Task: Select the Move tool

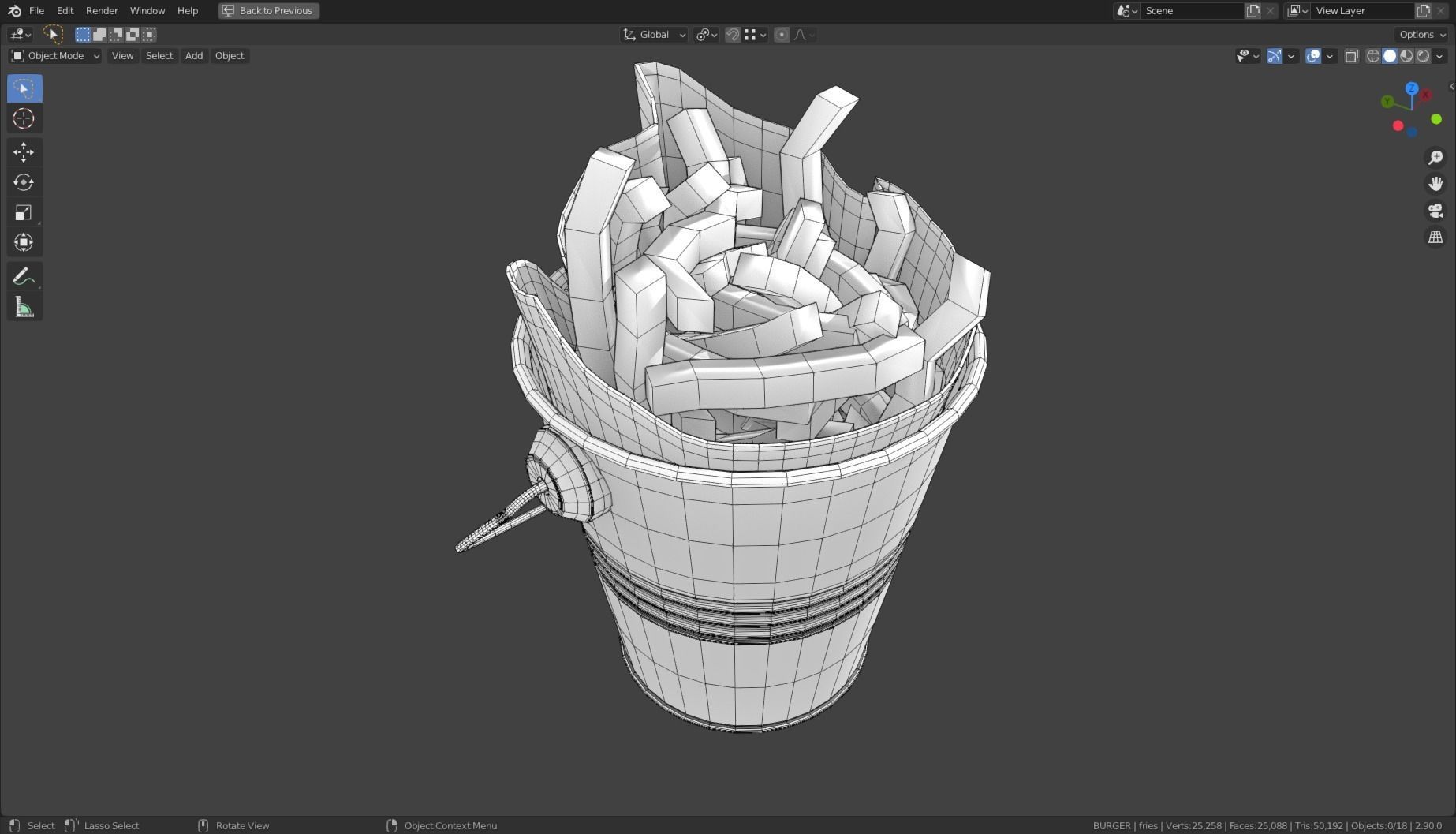Action: (x=24, y=152)
